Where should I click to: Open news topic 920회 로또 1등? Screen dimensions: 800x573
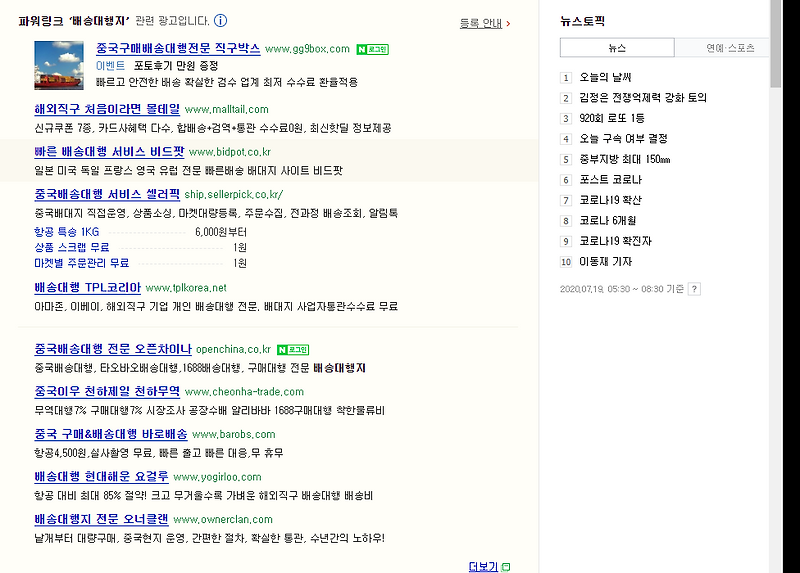coord(612,118)
